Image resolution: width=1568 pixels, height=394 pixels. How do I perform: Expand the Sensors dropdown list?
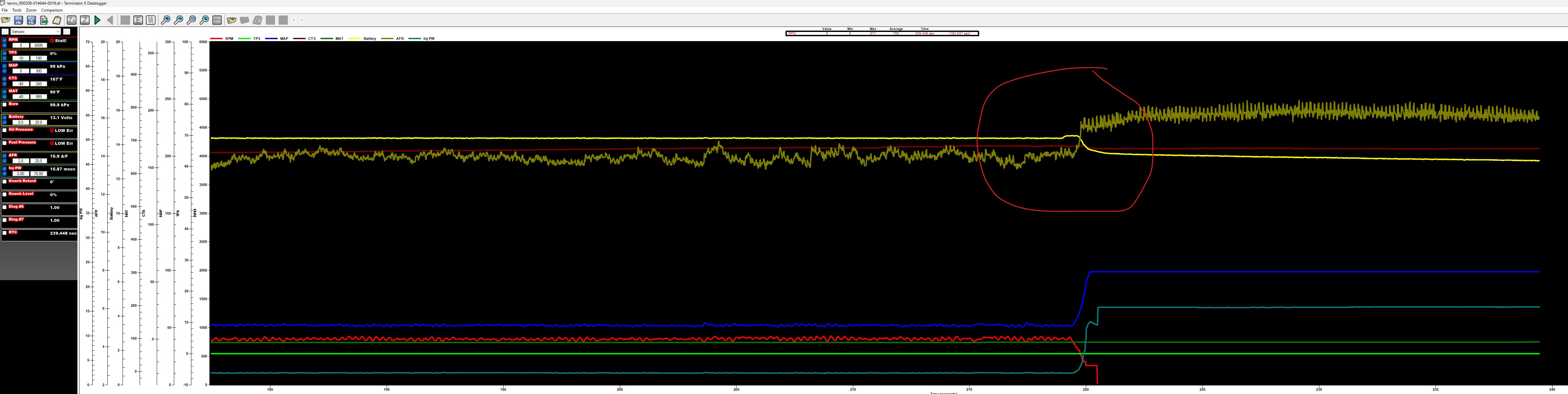point(36,32)
